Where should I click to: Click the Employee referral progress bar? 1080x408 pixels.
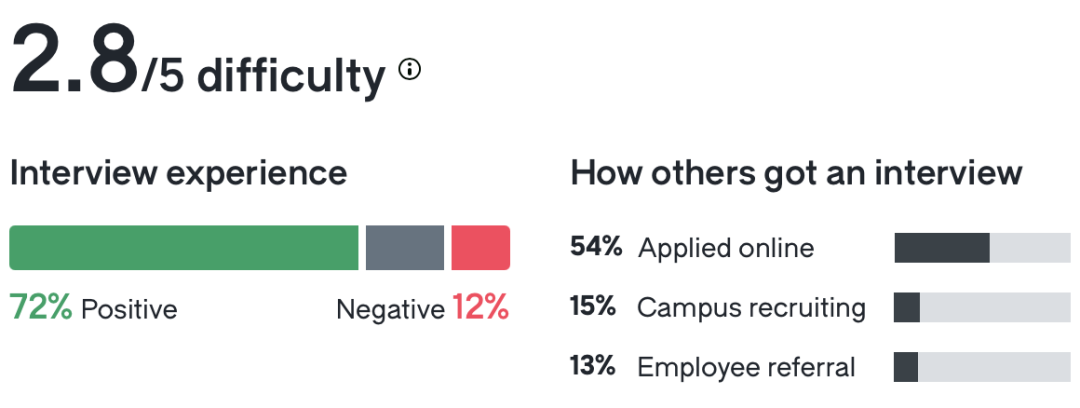(x=982, y=367)
